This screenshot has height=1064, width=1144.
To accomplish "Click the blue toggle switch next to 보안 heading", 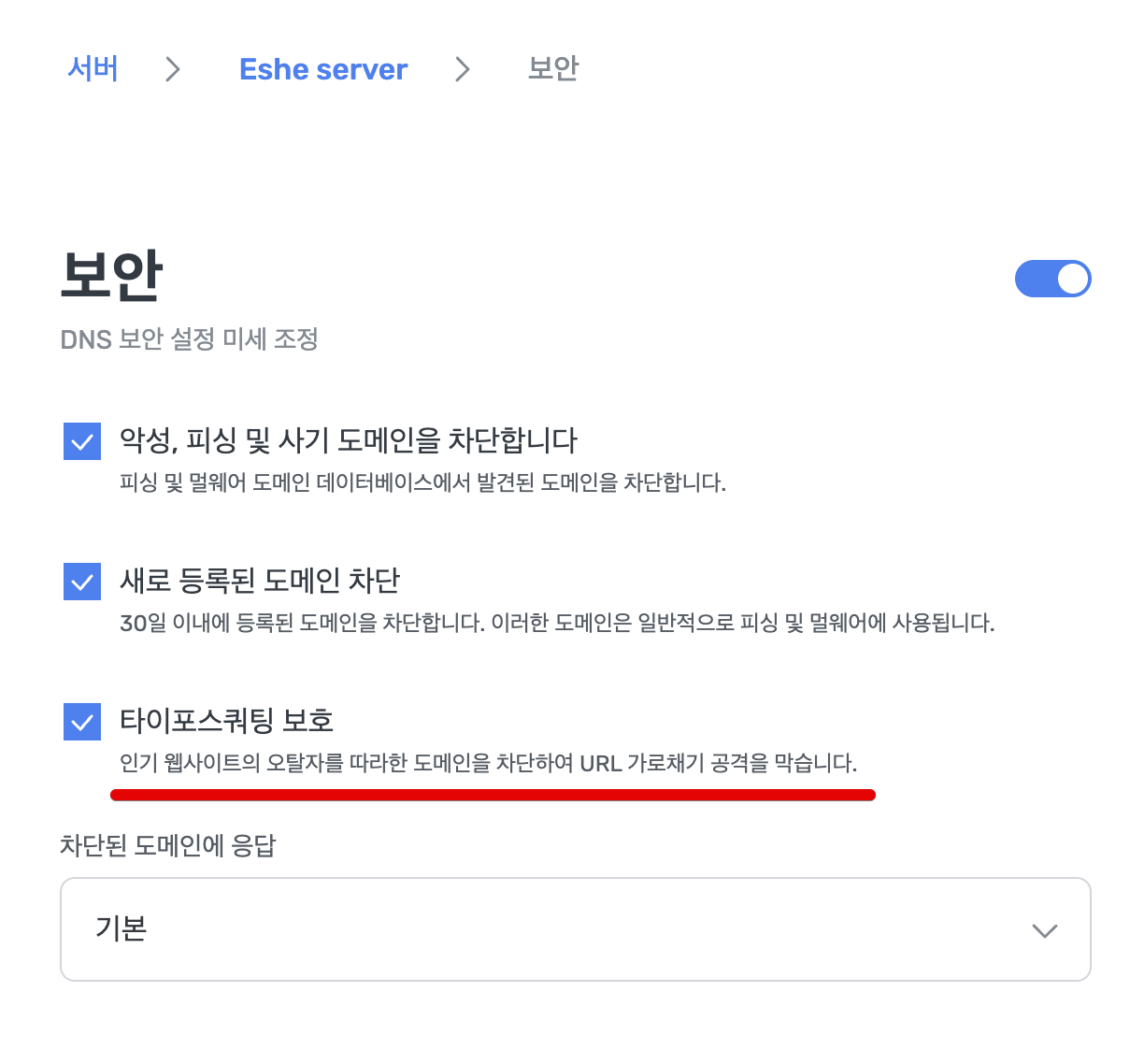I will coord(1053,279).
